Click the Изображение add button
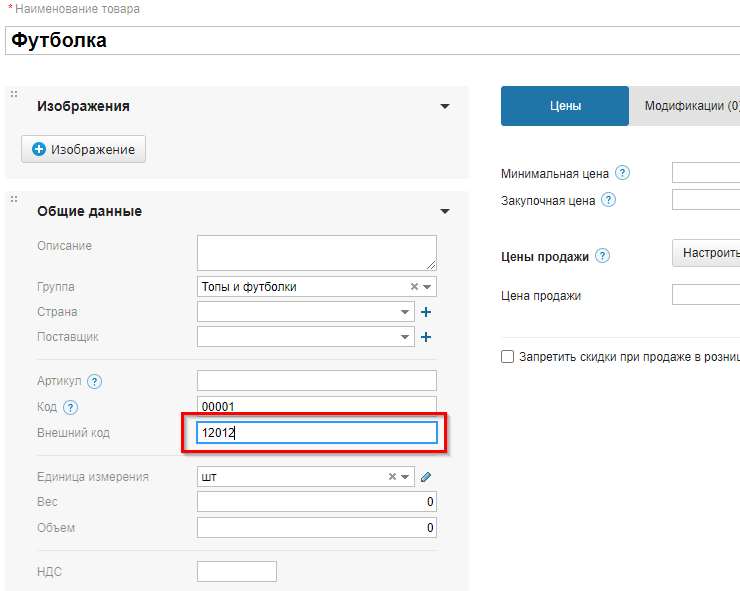Screen dimensions: 740x591 [x=84, y=149]
